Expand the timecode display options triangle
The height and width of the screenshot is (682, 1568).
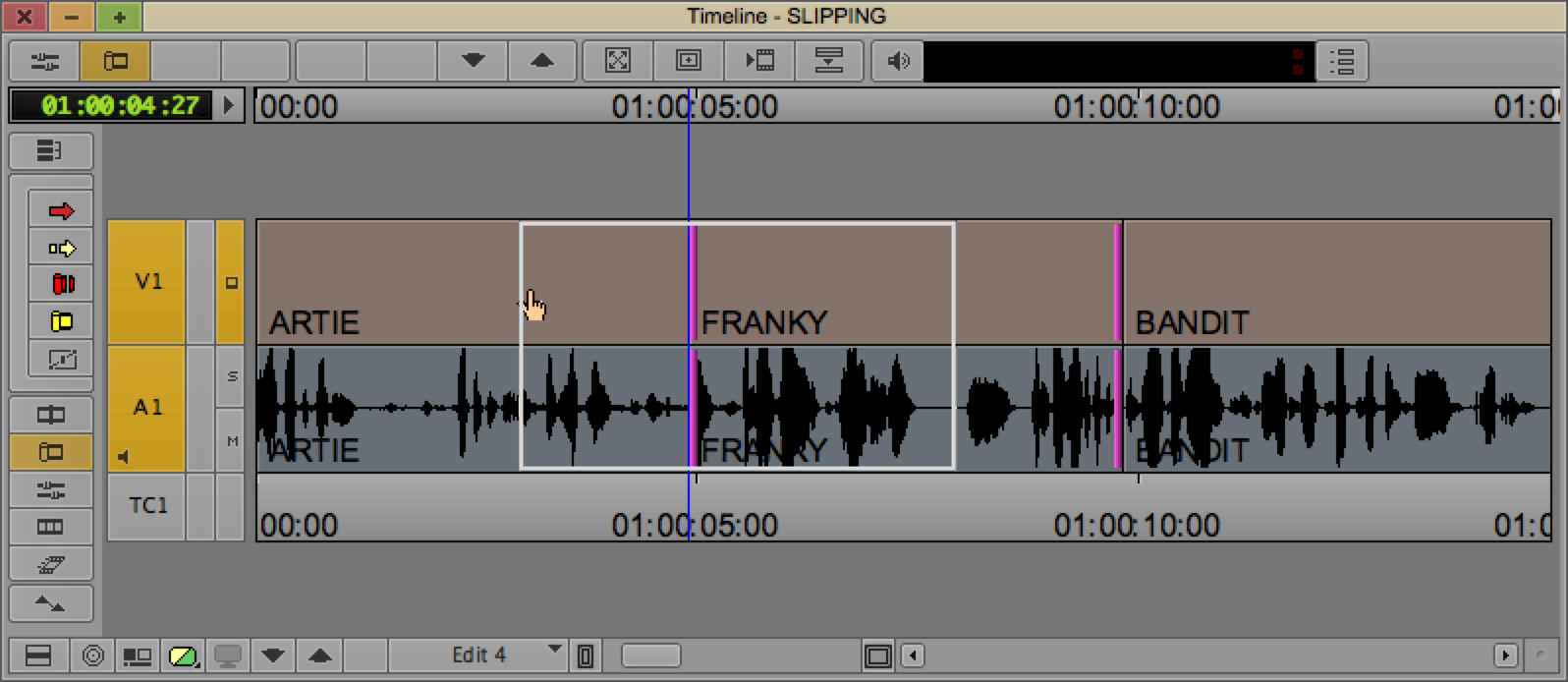(229, 105)
